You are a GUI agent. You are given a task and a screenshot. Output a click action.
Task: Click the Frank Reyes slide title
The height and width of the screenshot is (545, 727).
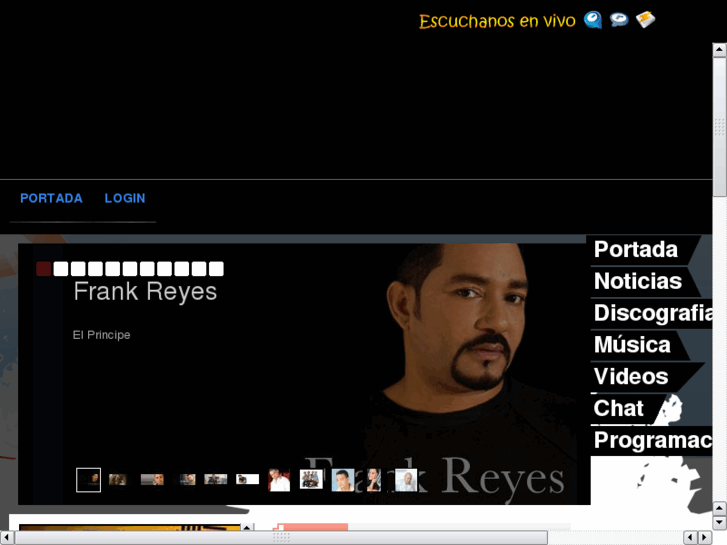pyautogui.click(x=145, y=292)
